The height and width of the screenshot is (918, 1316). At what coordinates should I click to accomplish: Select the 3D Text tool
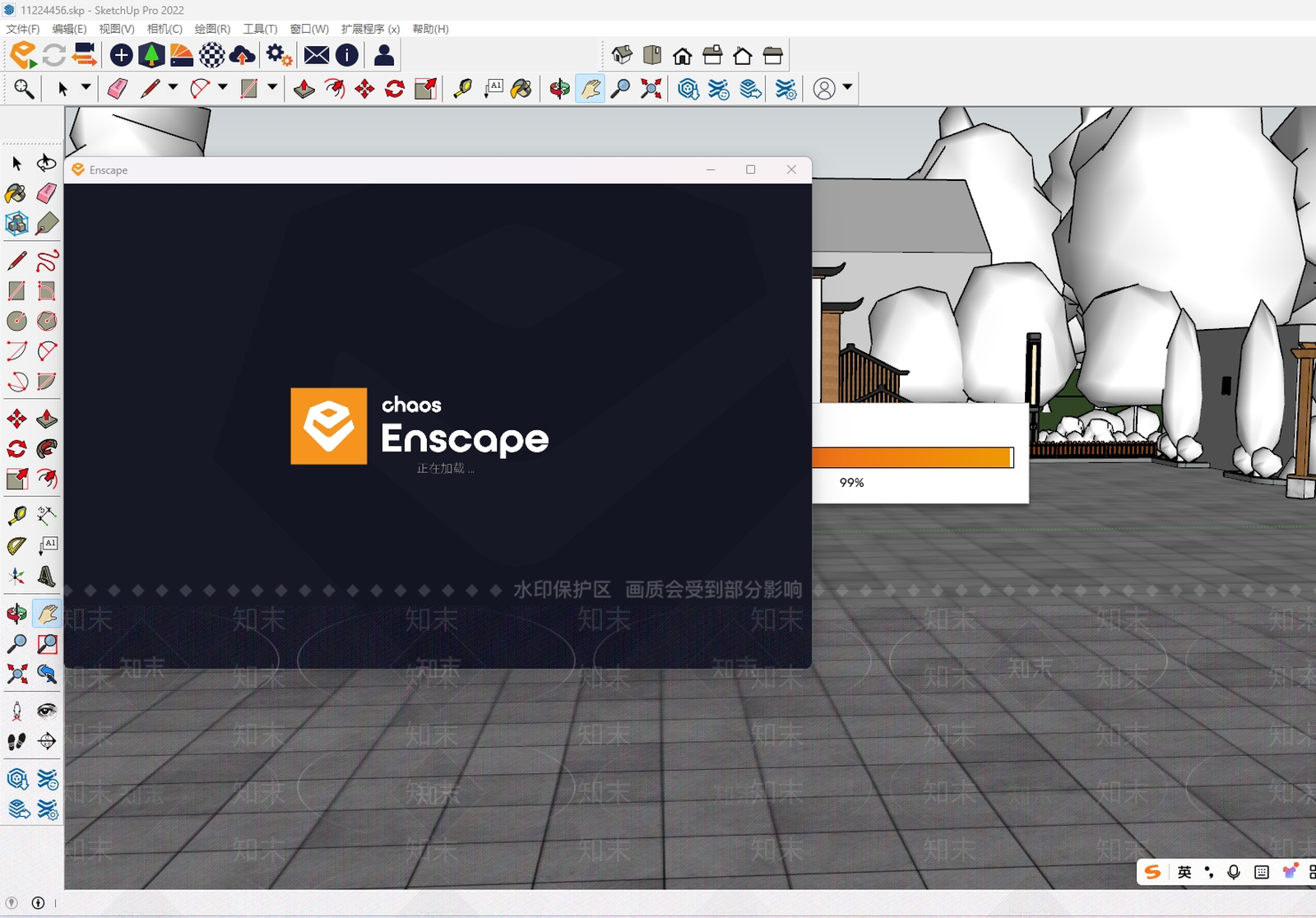(x=47, y=576)
